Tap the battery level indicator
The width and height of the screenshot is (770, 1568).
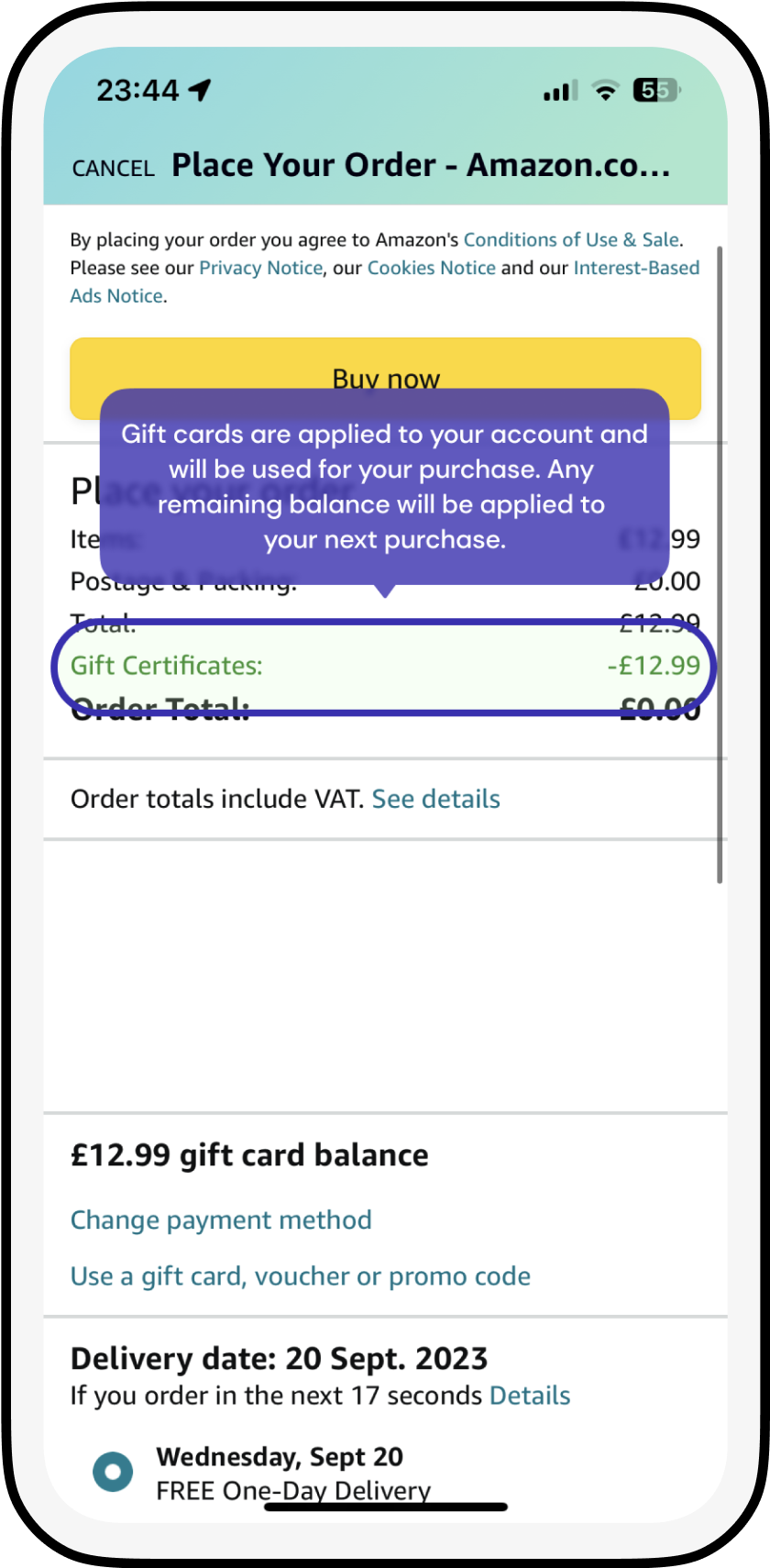coord(657,90)
